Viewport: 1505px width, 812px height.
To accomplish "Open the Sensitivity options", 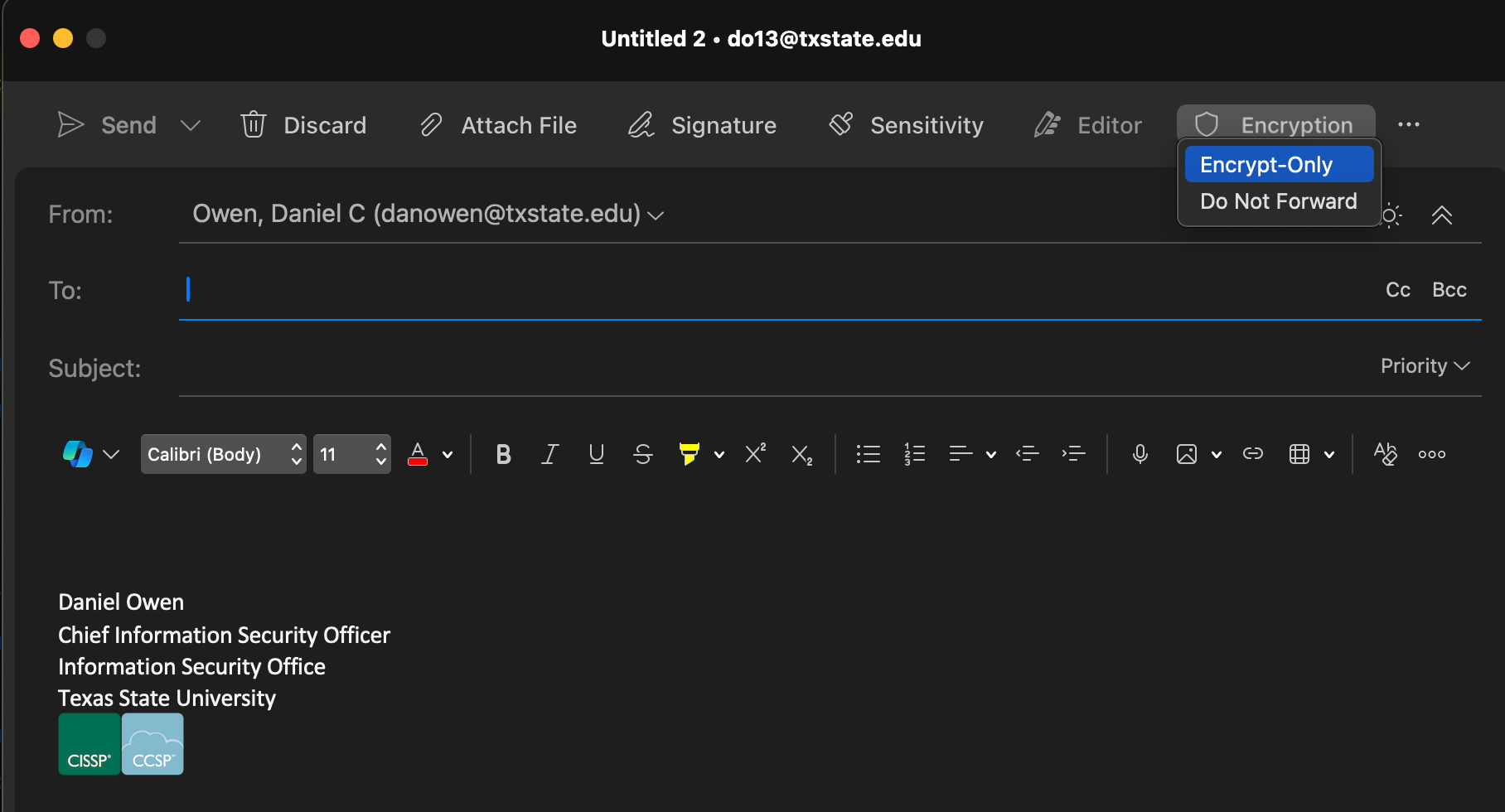I will click(905, 124).
